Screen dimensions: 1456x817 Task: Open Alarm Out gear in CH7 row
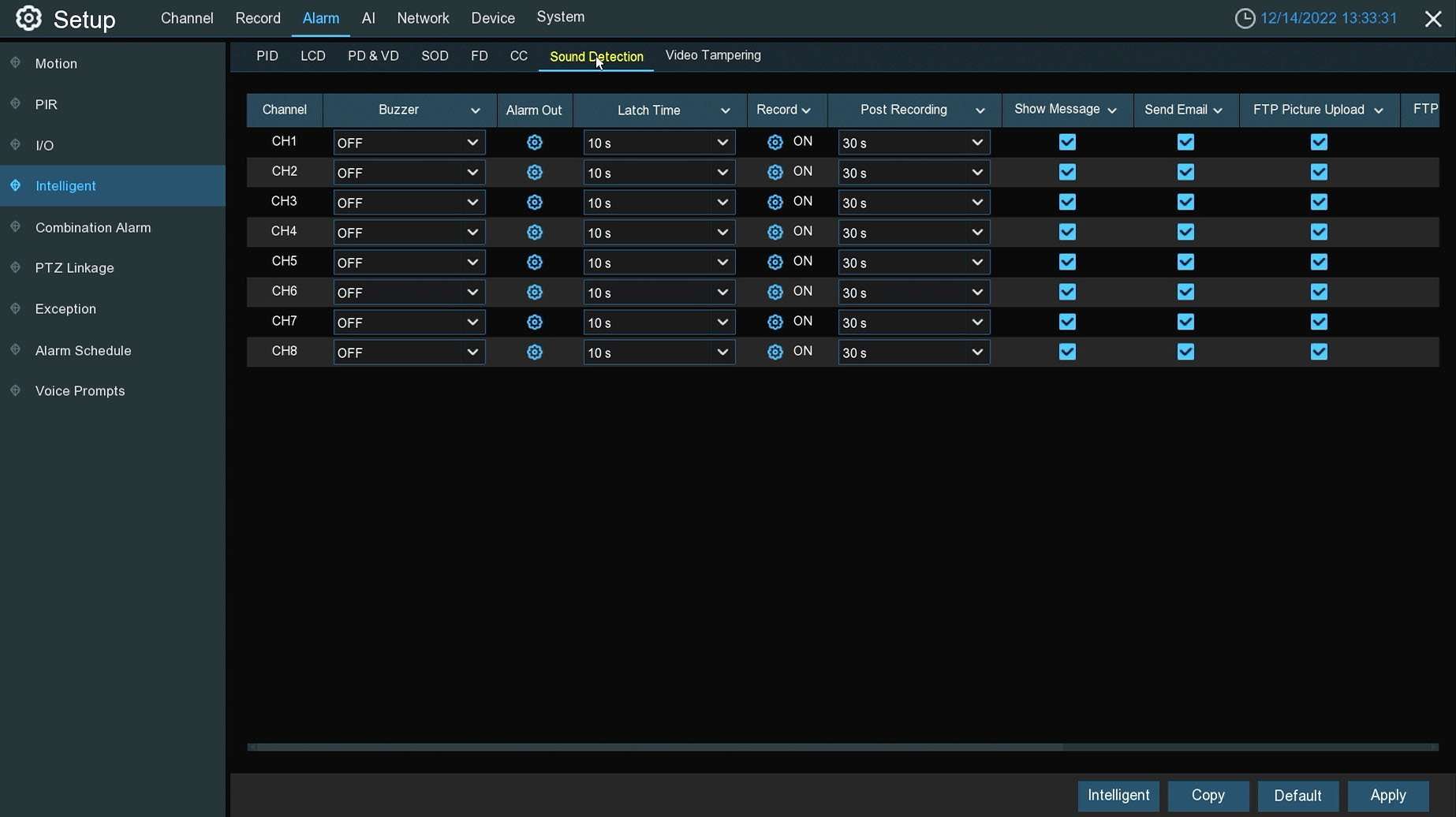pyautogui.click(x=535, y=323)
